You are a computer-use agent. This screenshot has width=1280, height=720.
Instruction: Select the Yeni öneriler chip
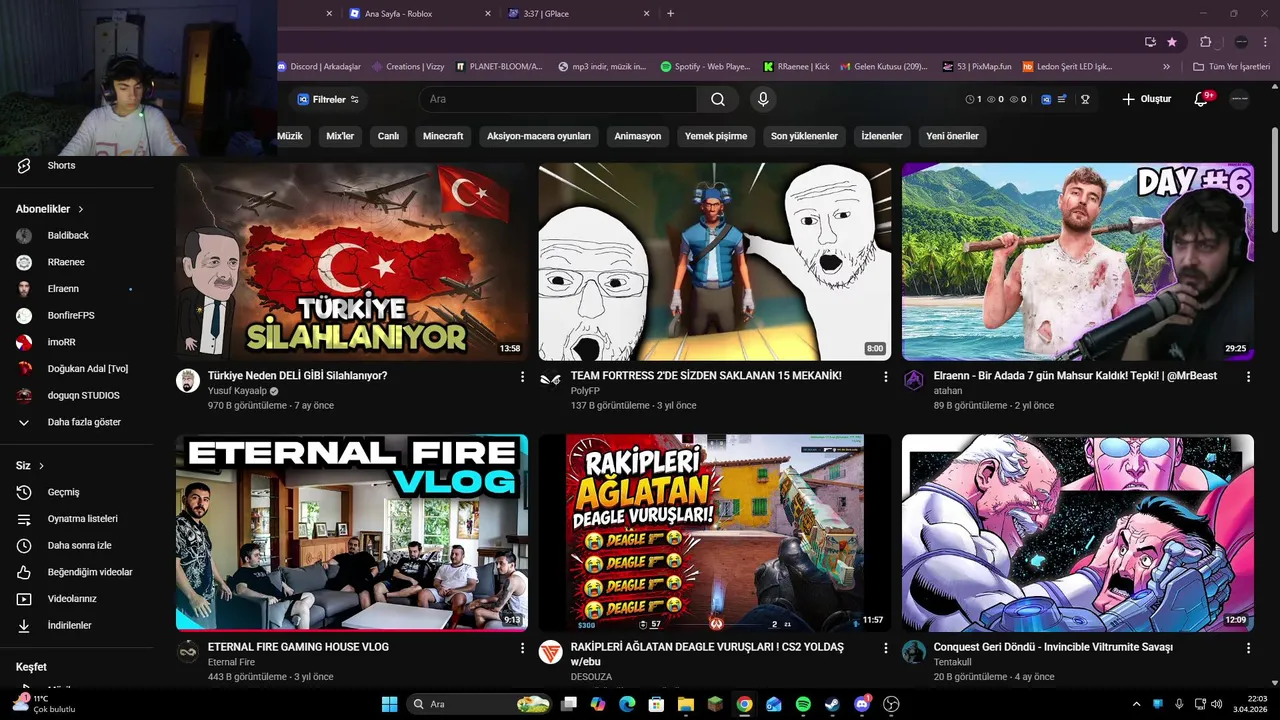coord(952,136)
